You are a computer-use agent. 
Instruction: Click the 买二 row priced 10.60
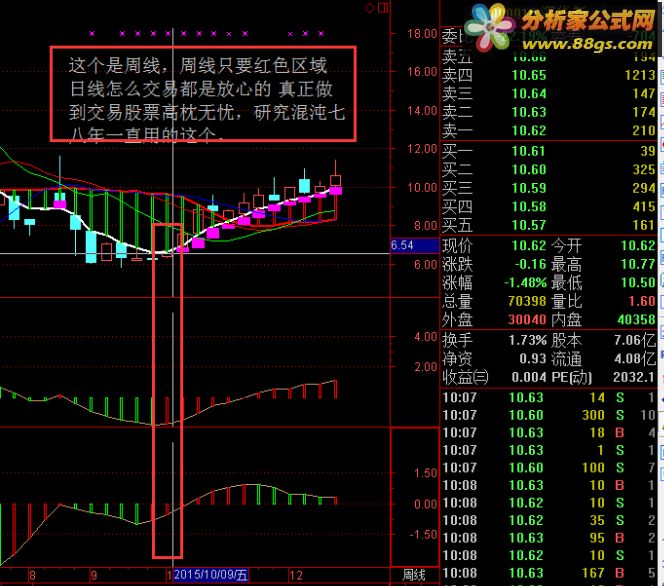pyautogui.click(x=549, y=170)
